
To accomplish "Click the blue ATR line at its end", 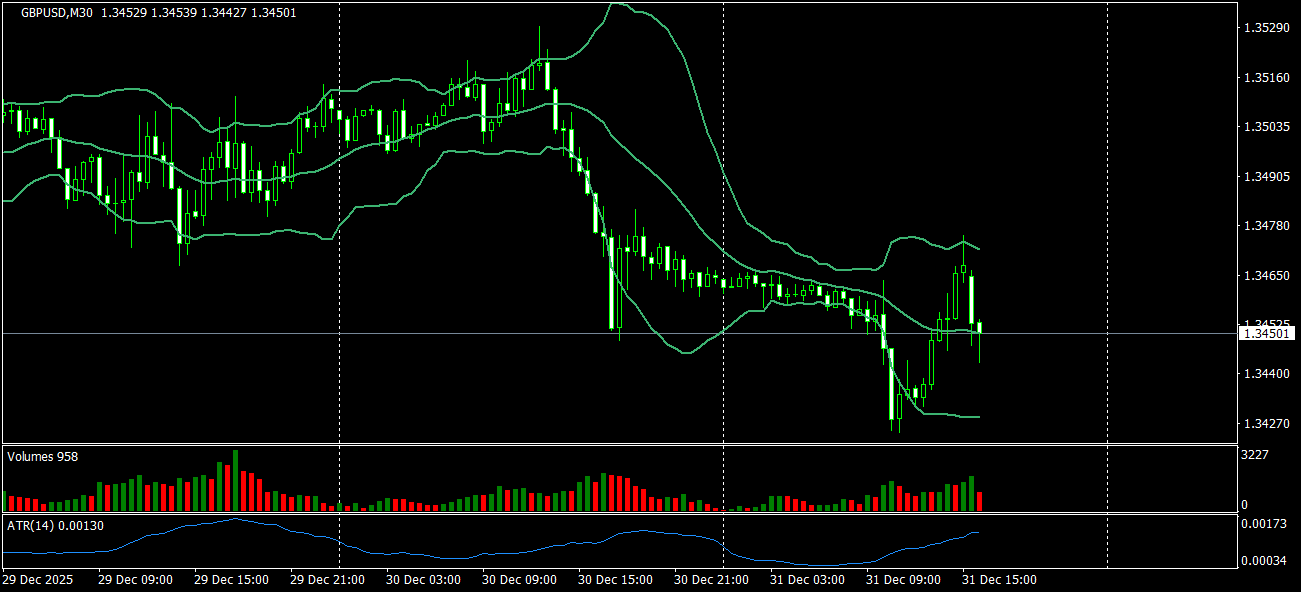I will [978, 533].
